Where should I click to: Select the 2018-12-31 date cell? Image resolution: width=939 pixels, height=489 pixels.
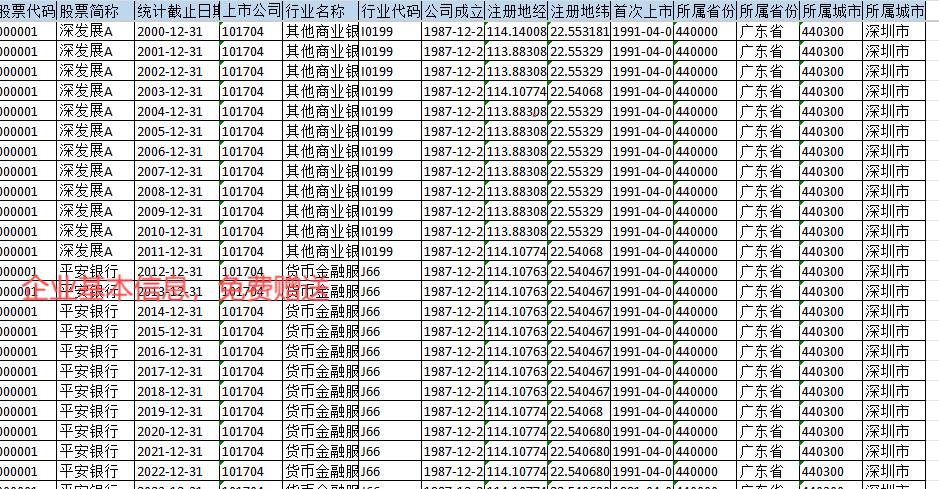(177, 391)
